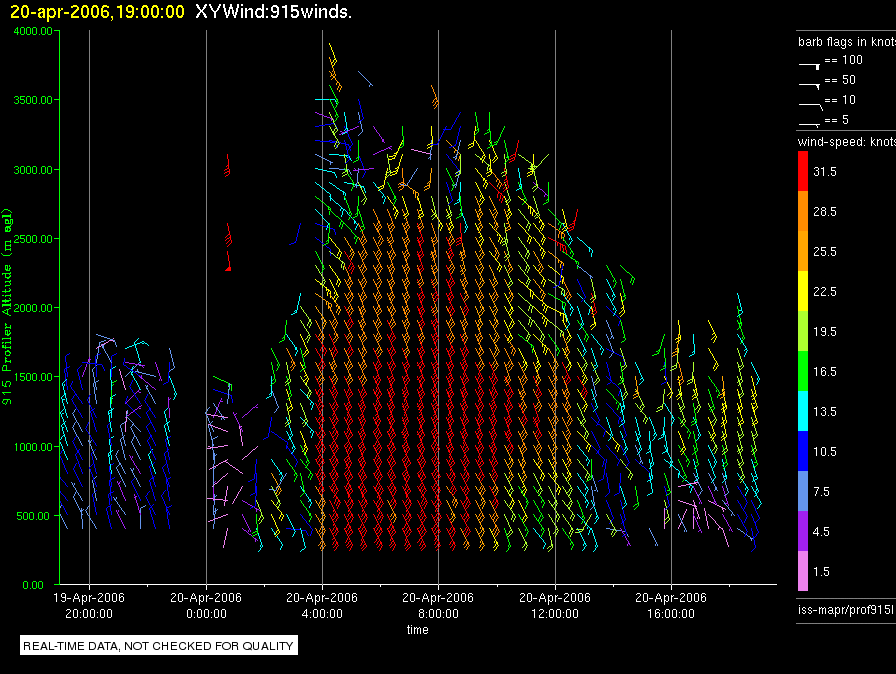Pick the pink 1.5 knots color swatch
The height and width of the screenshot is (674, 896).
pyautogui.click(x=803, y=571)
